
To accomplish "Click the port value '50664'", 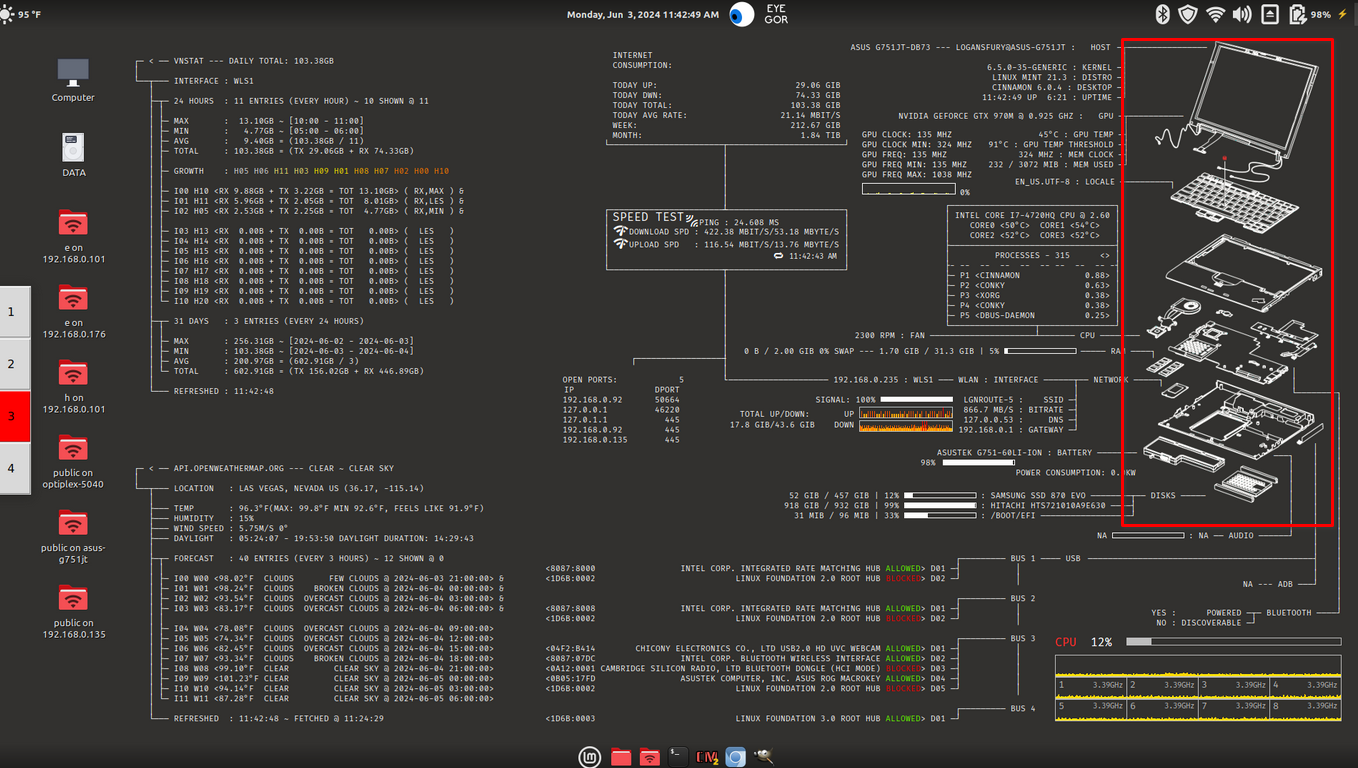I will pyautogui.click(x=666, y=400).
